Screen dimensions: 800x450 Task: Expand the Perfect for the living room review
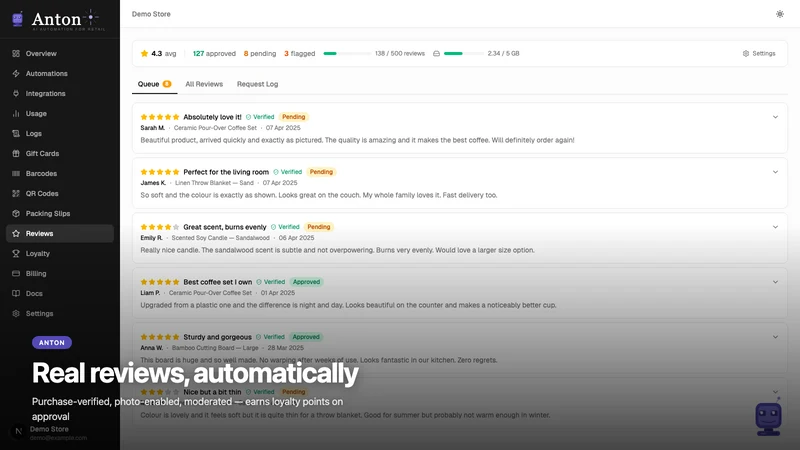[775, 172]
